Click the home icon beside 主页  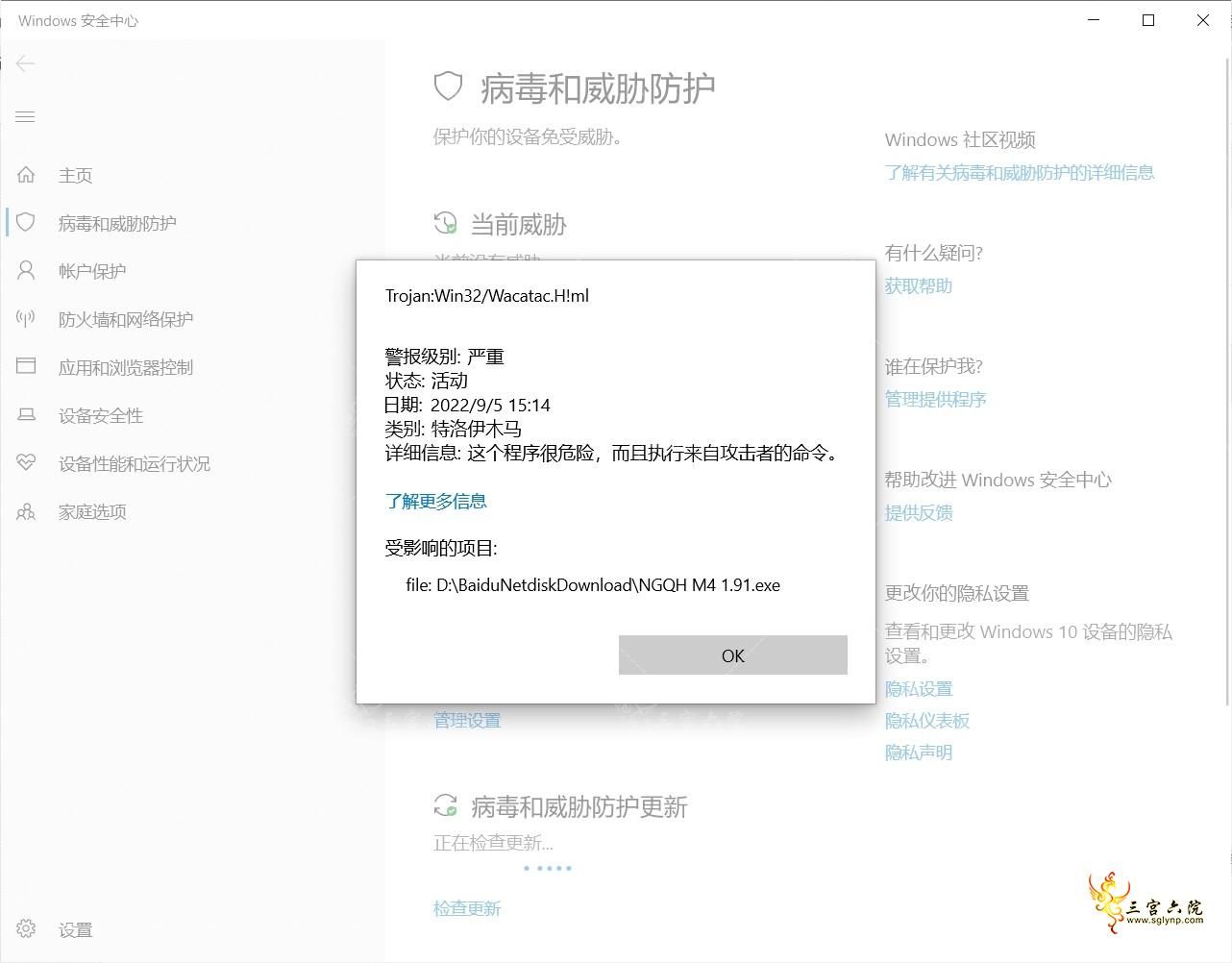[26, 175]
